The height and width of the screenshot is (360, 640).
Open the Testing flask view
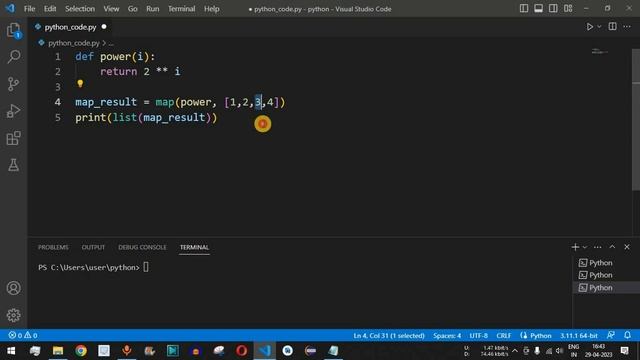click(13, 165)
